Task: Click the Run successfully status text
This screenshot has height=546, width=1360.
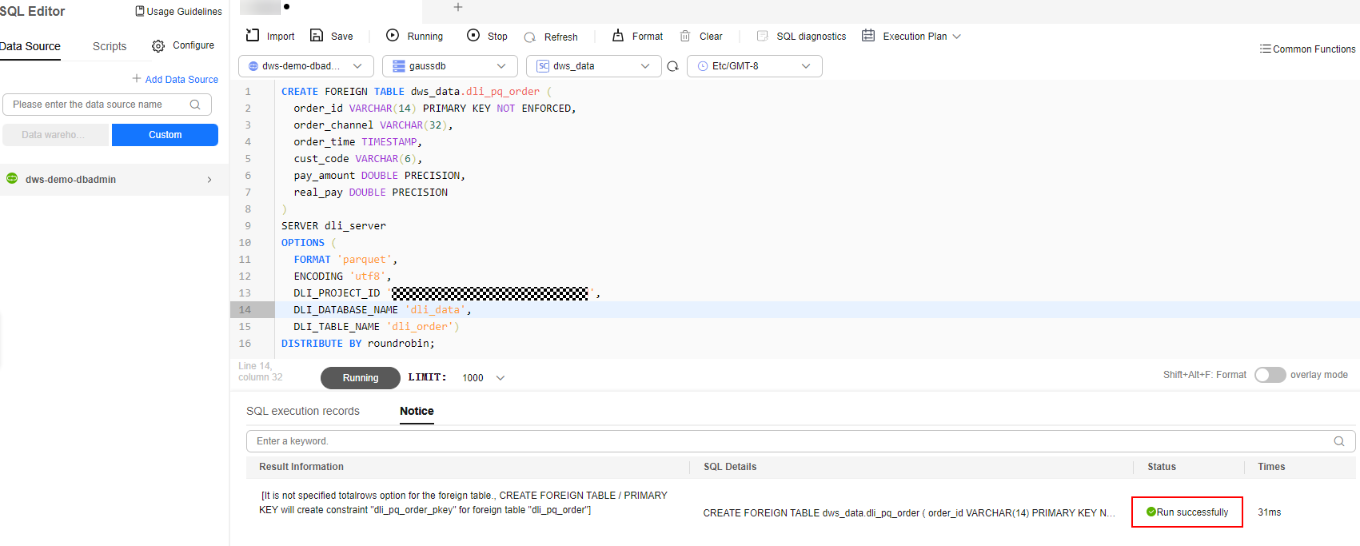Action: 1192,512
